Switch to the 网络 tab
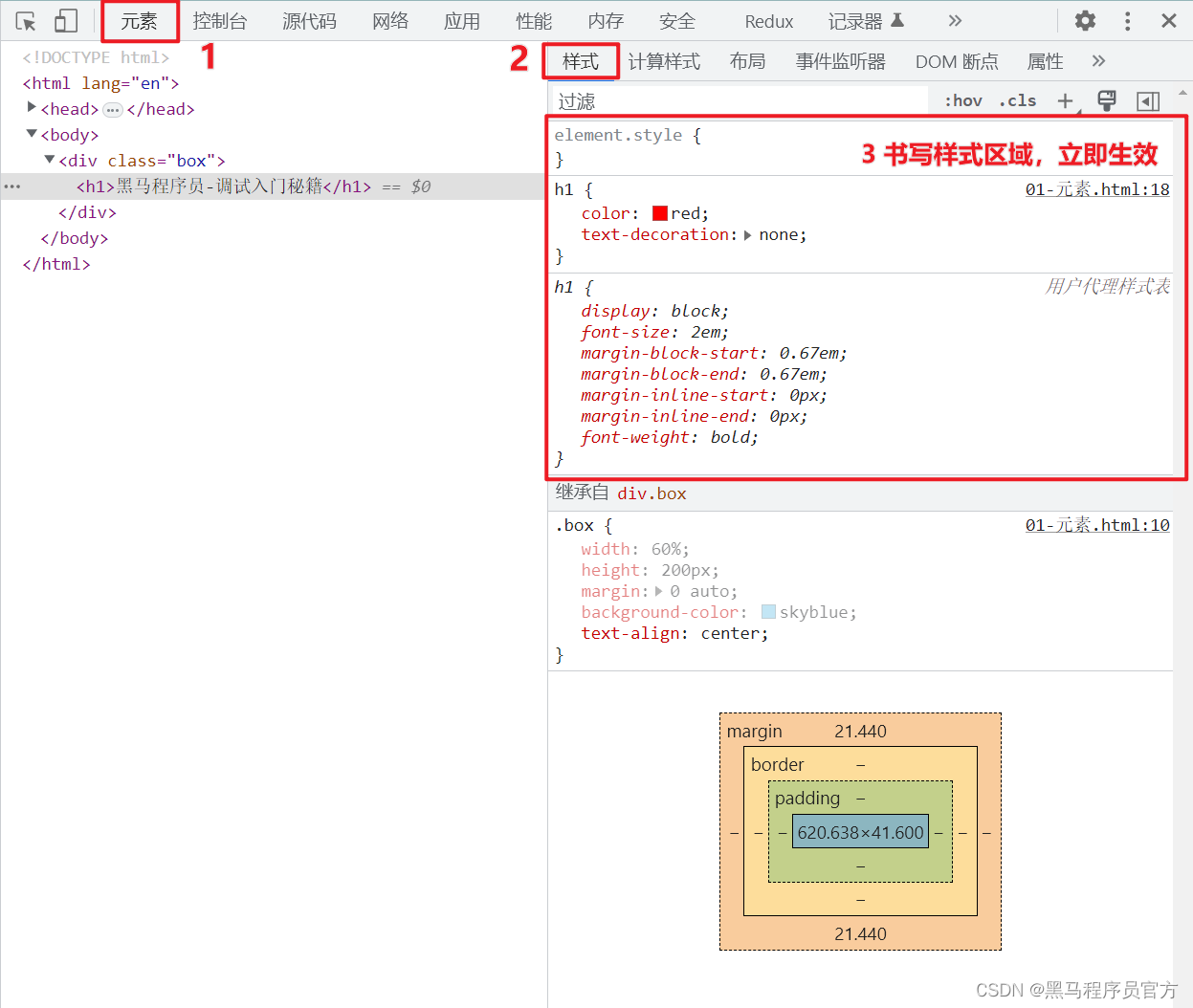 390,21
